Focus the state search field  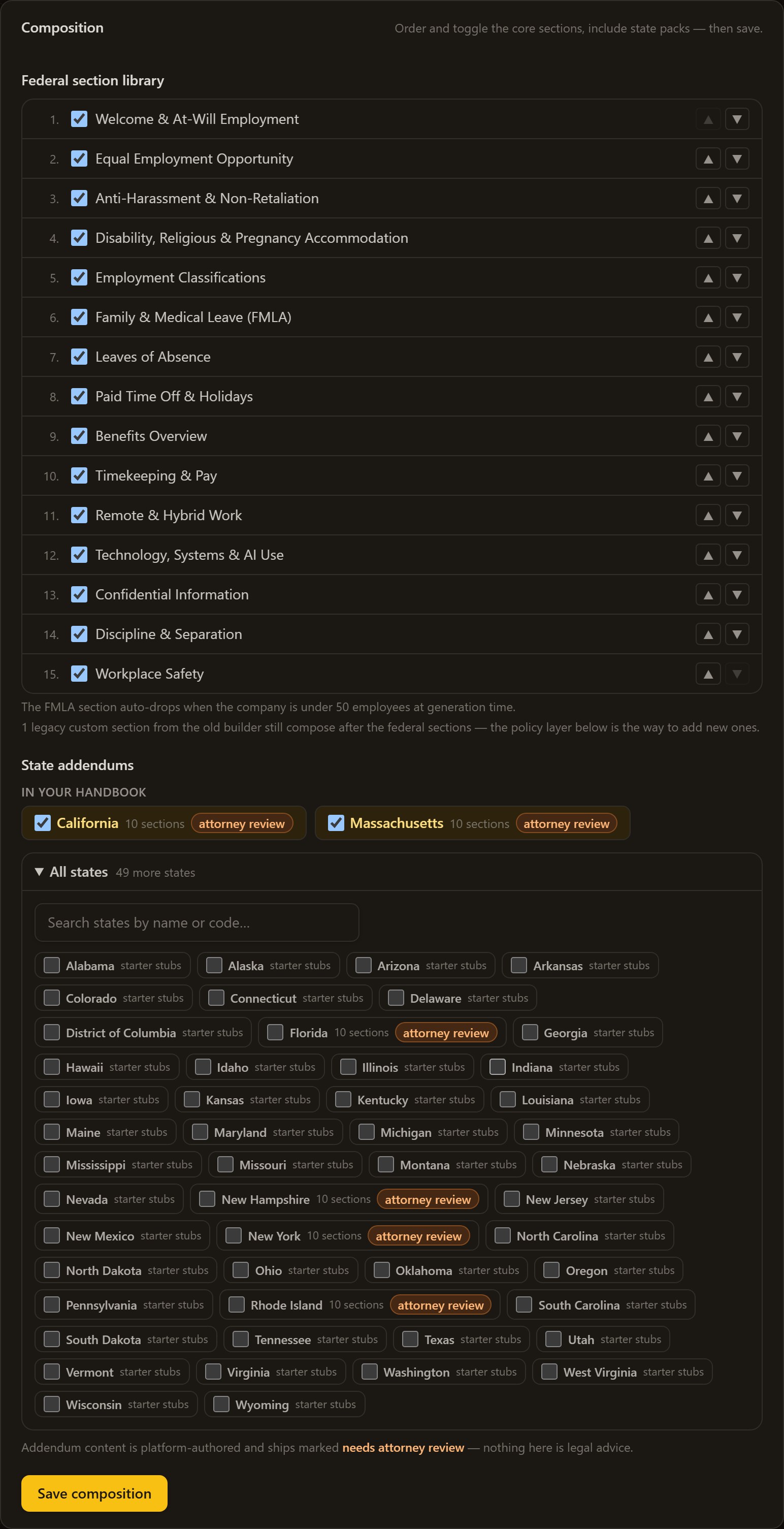pos(197,922)
